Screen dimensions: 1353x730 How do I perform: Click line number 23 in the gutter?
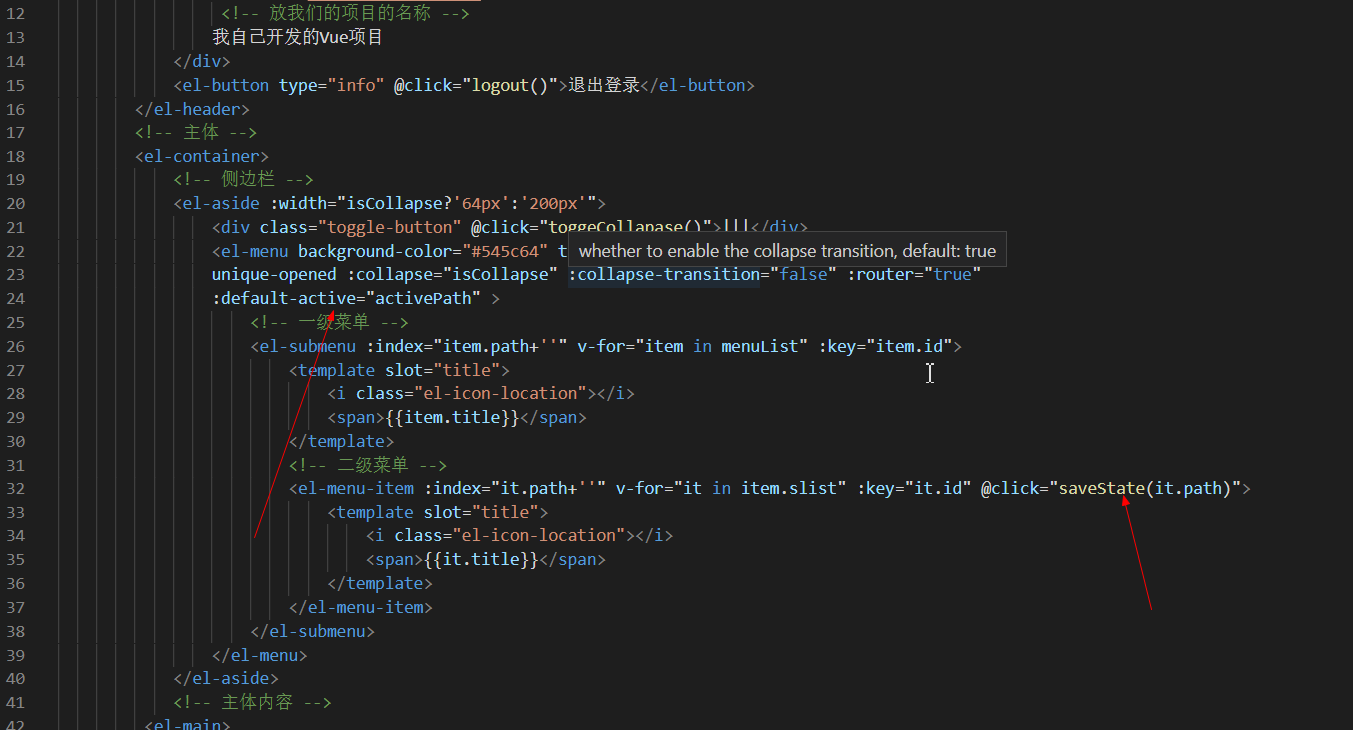[15, 275]
